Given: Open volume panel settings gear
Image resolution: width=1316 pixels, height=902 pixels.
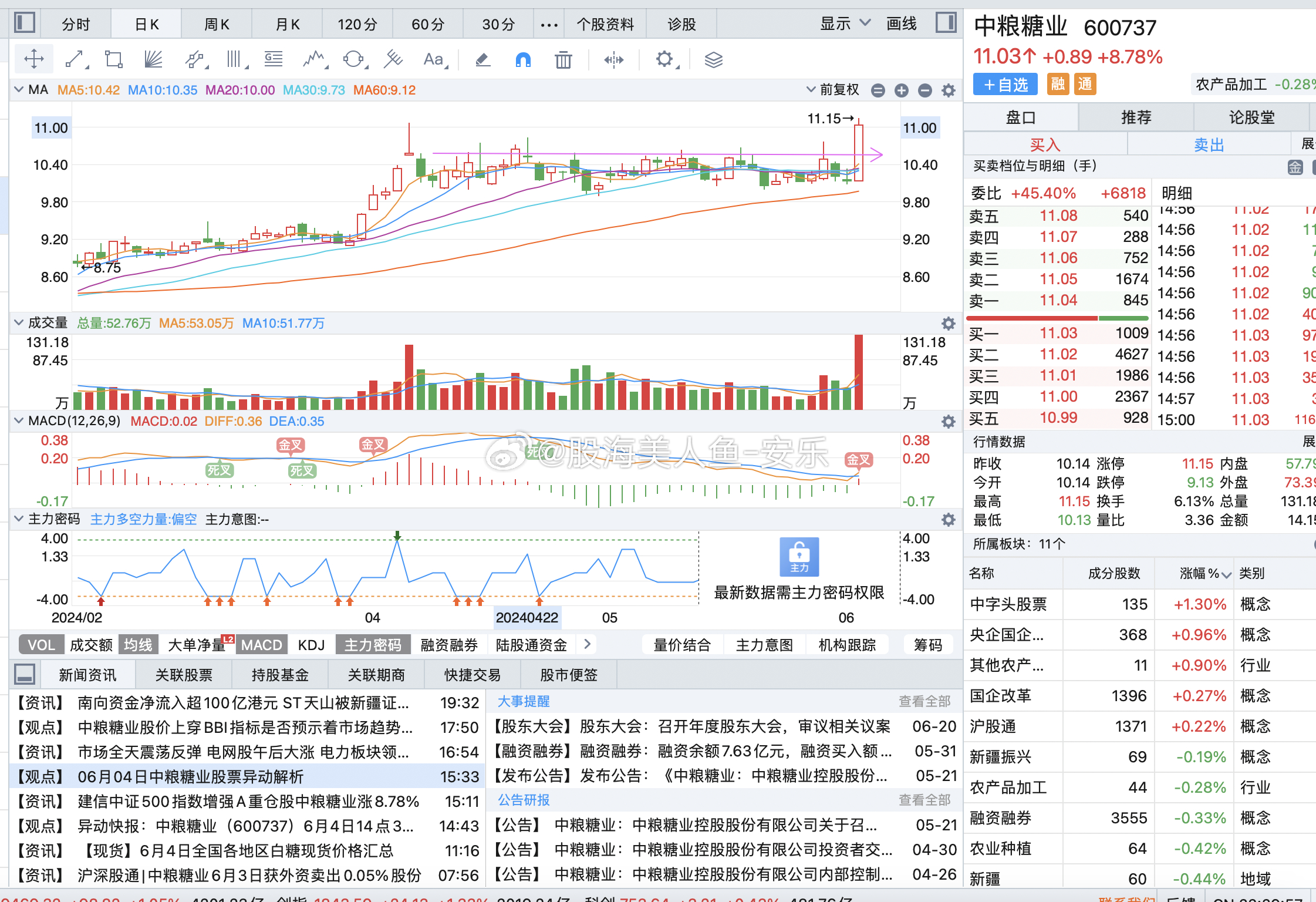Looking at the screenshot, I should pos(949,324).
